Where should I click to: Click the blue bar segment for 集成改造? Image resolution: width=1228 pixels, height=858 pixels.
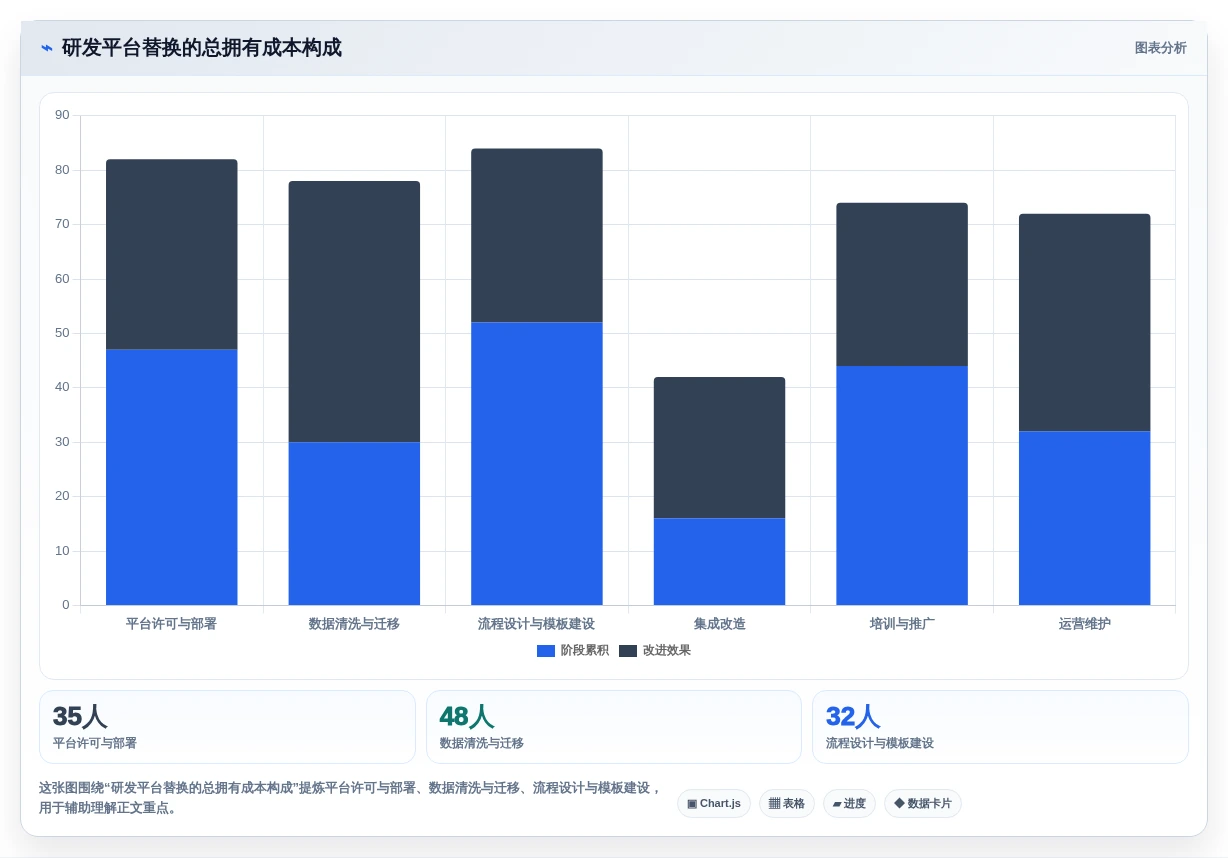pyautogui.click(x=719, y=561)
